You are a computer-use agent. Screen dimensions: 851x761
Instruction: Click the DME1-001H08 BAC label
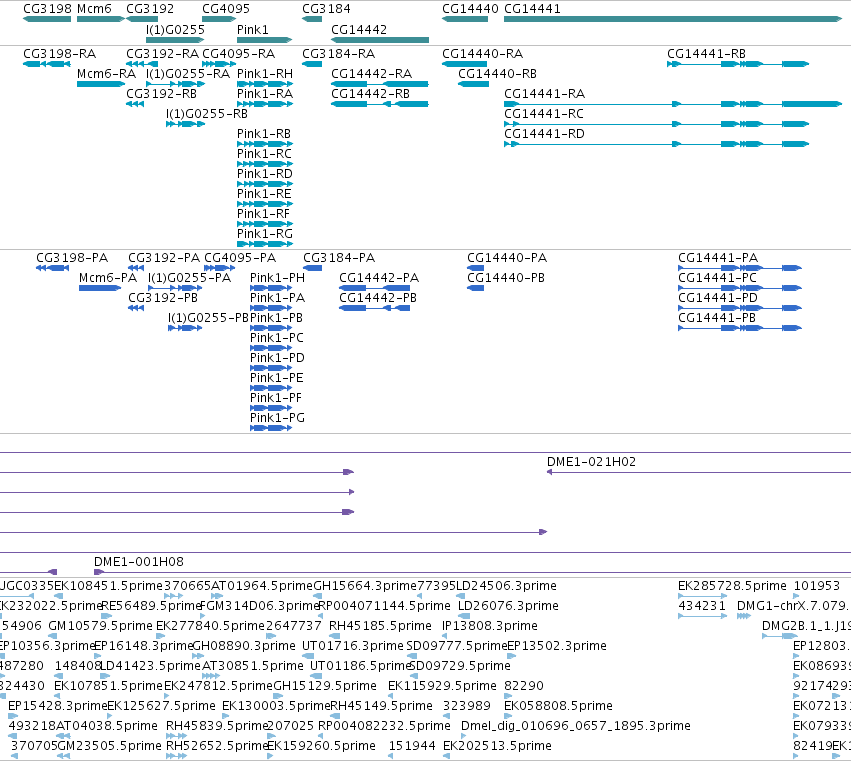pyautogui.click(x=139, y=561)
